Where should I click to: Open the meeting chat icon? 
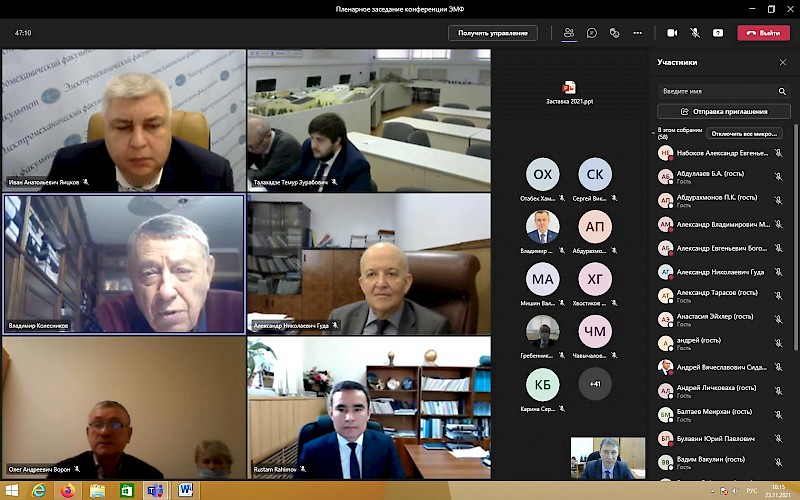point(592,33)
